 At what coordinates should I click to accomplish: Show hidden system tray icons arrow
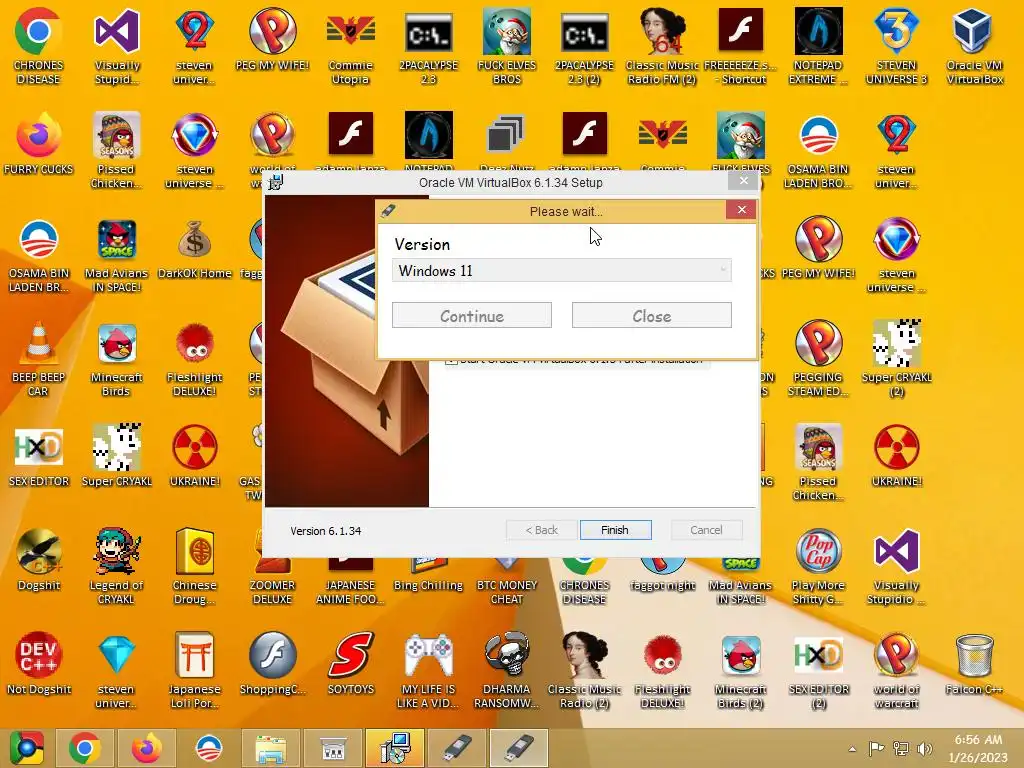coord(852,749)
